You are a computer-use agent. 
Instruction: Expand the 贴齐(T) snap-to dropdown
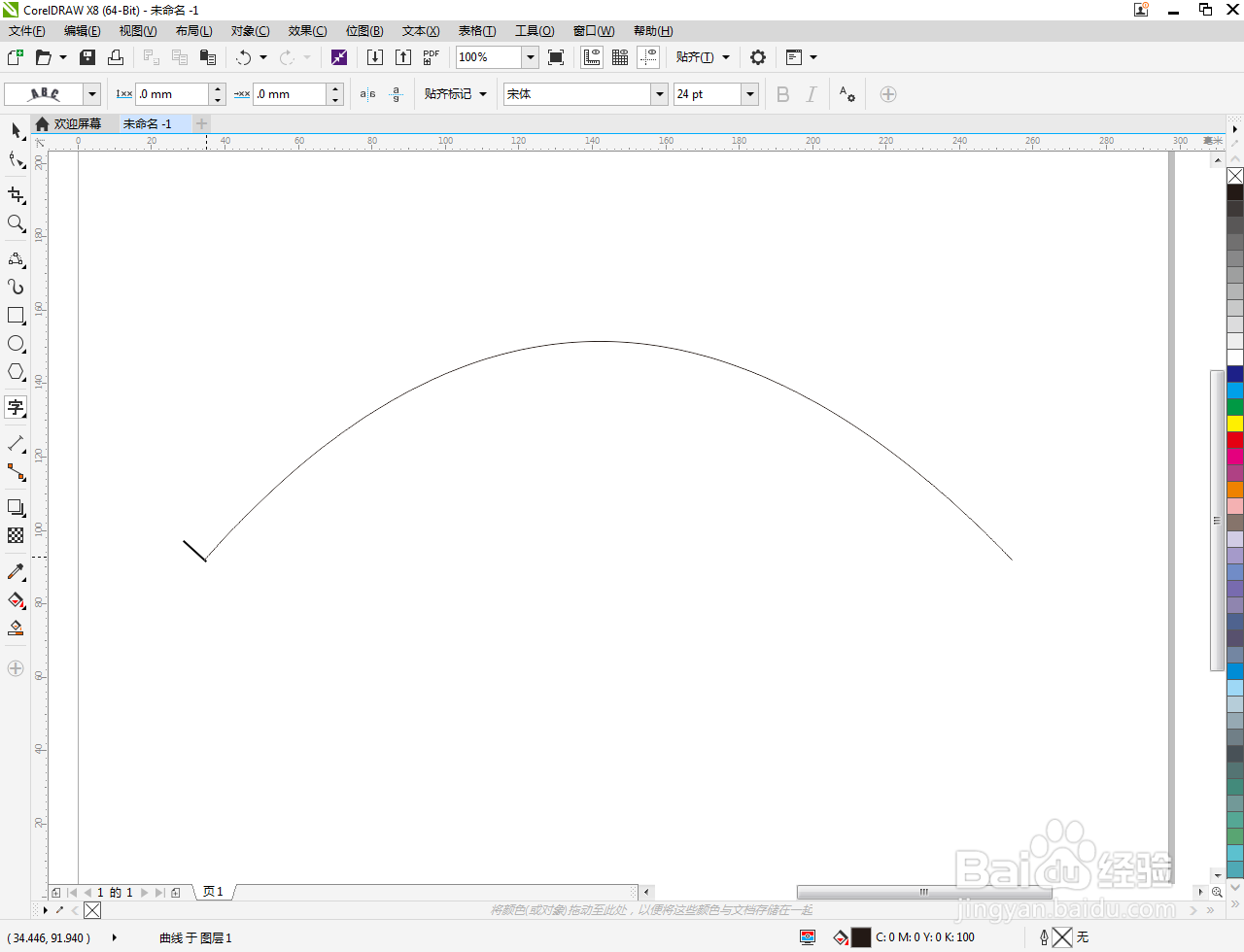tap(726, 57)
